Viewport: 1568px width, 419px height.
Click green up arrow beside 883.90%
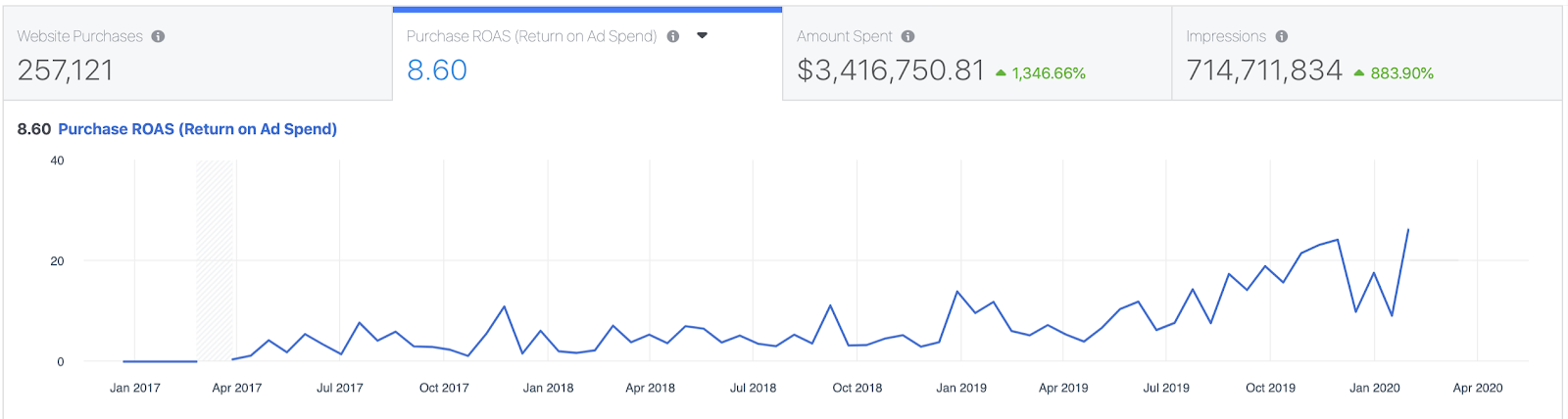(x=1359, y=73)
